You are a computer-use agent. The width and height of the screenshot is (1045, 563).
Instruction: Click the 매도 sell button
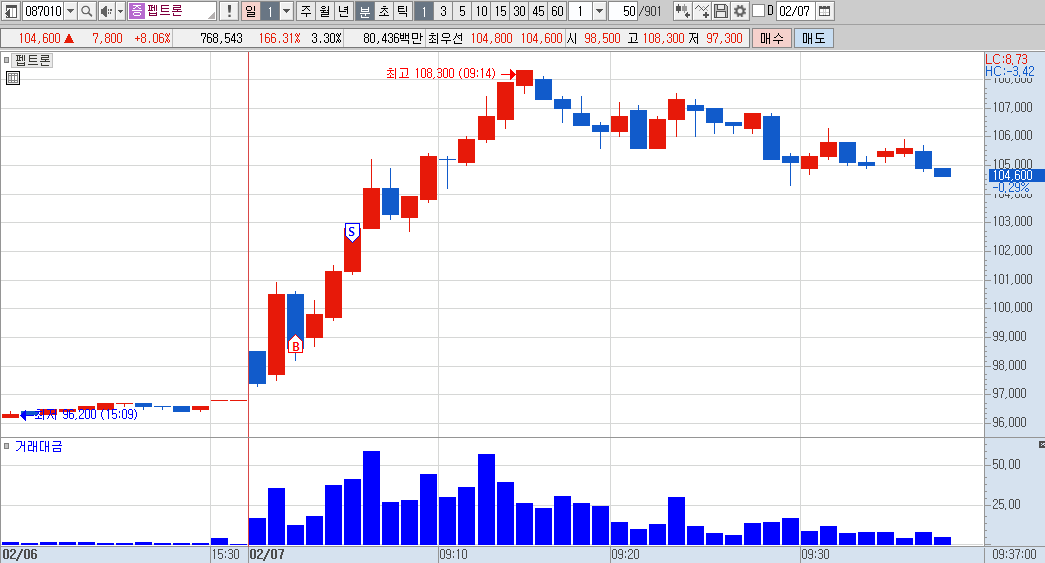pyautogui.click(x=814, y=38)
